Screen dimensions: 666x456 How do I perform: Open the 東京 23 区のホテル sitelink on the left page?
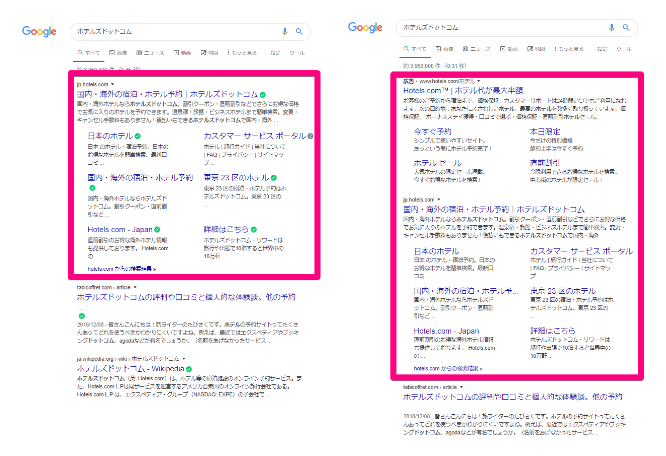point(236,177)
